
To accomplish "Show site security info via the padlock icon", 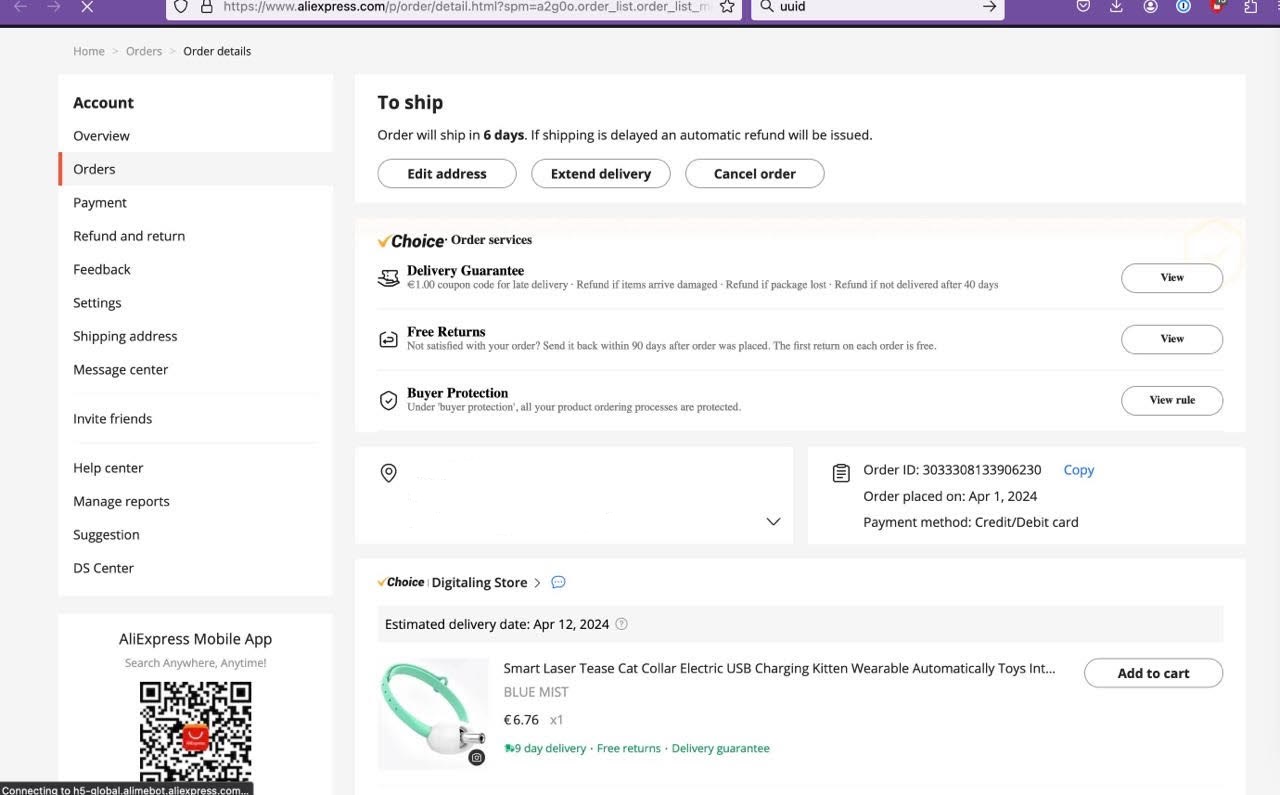I will click(x=207, y=6).
